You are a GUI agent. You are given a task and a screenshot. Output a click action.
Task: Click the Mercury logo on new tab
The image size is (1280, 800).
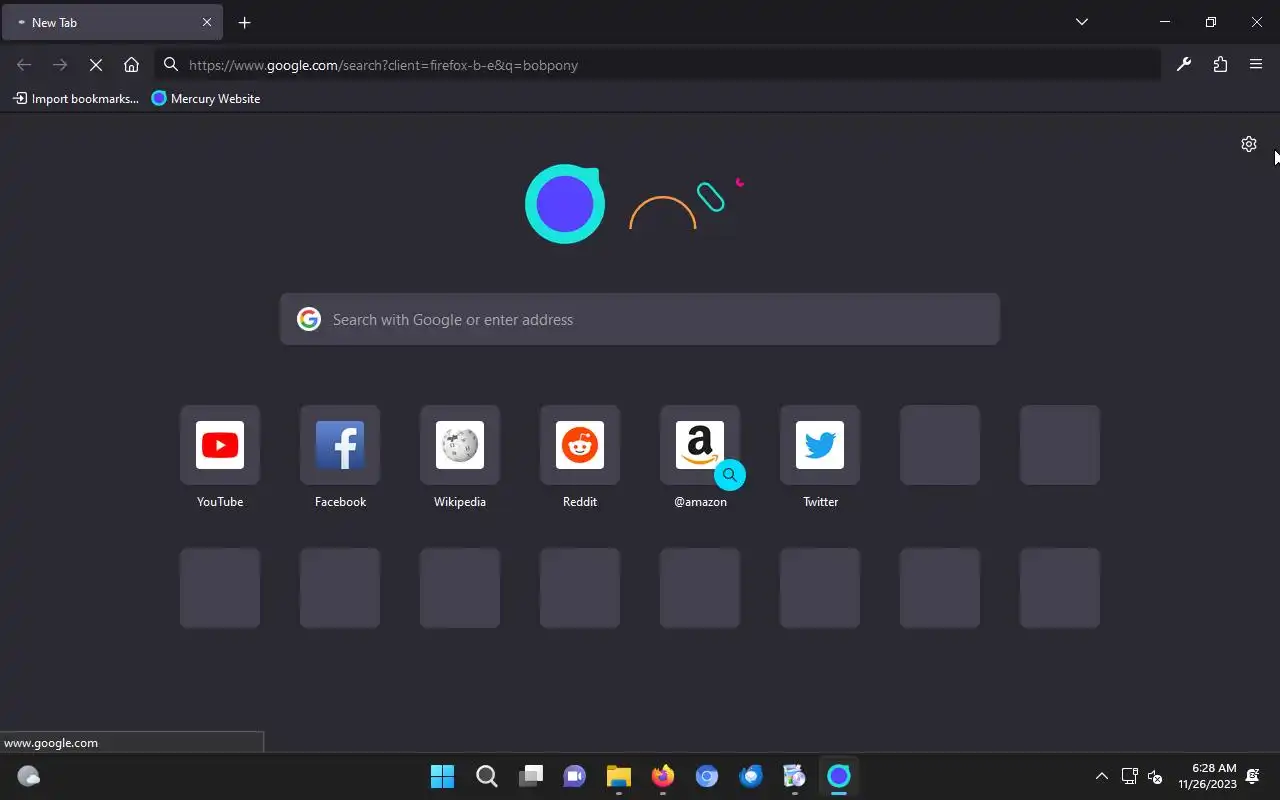565,204
